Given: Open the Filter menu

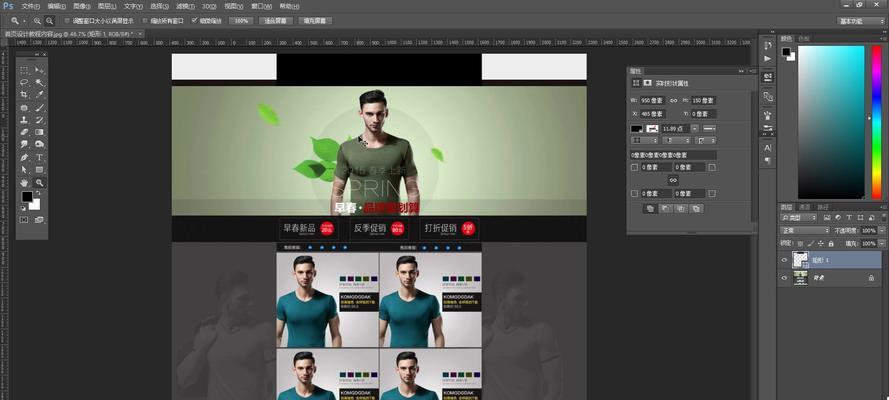Looking at the screenshot, I should click(x=185, y=6).
